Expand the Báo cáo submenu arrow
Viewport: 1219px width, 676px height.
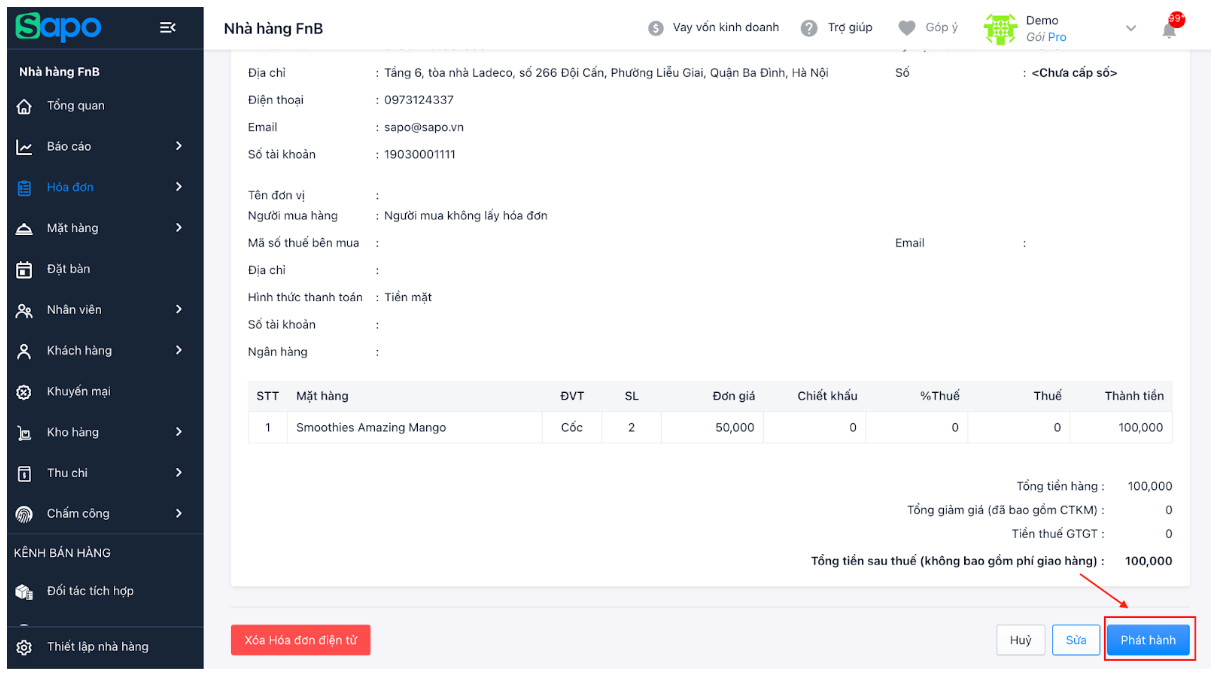coord(179,146)
